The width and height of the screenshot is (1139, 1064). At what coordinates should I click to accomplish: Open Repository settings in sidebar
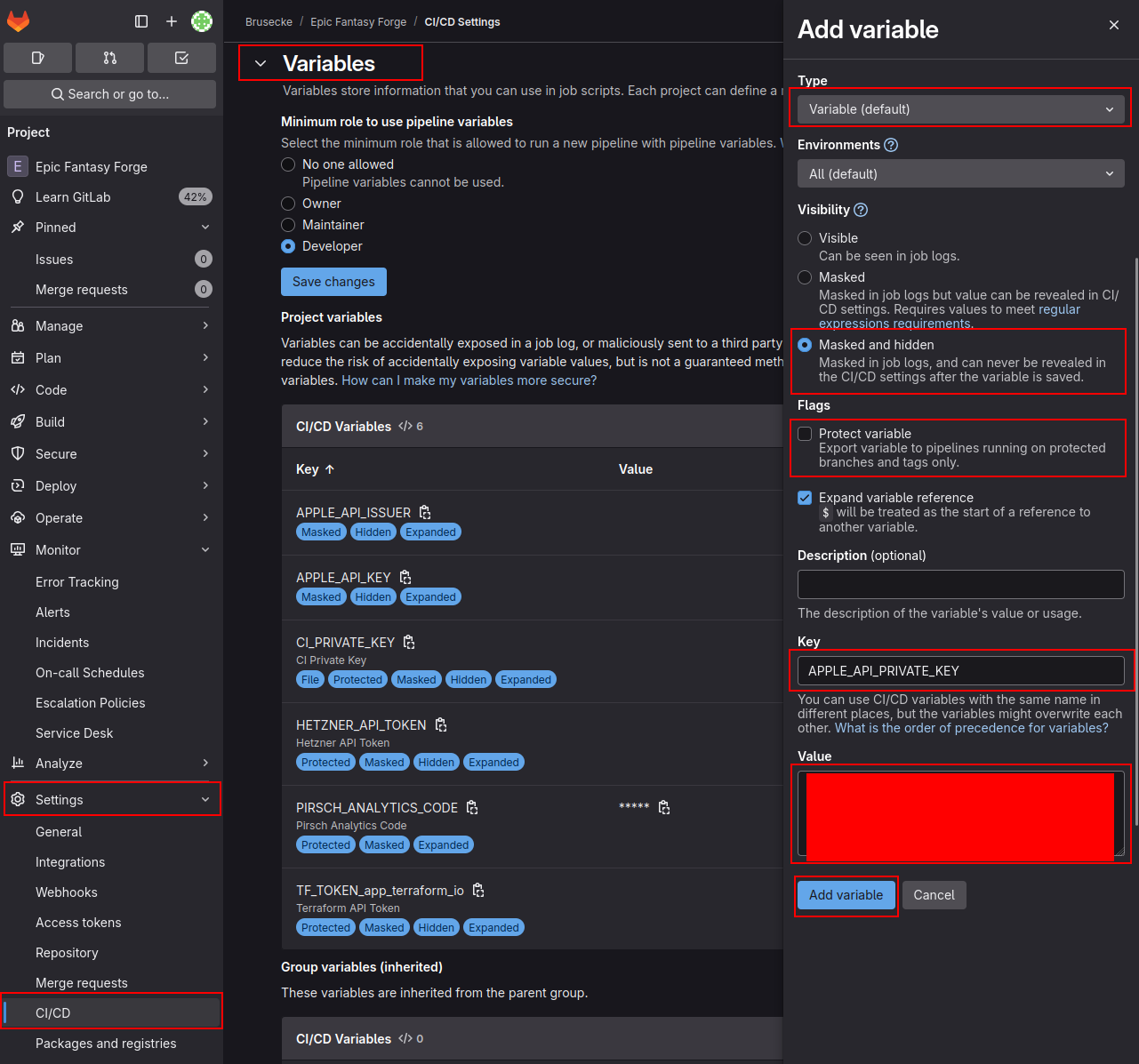click(x=110, y=953)
